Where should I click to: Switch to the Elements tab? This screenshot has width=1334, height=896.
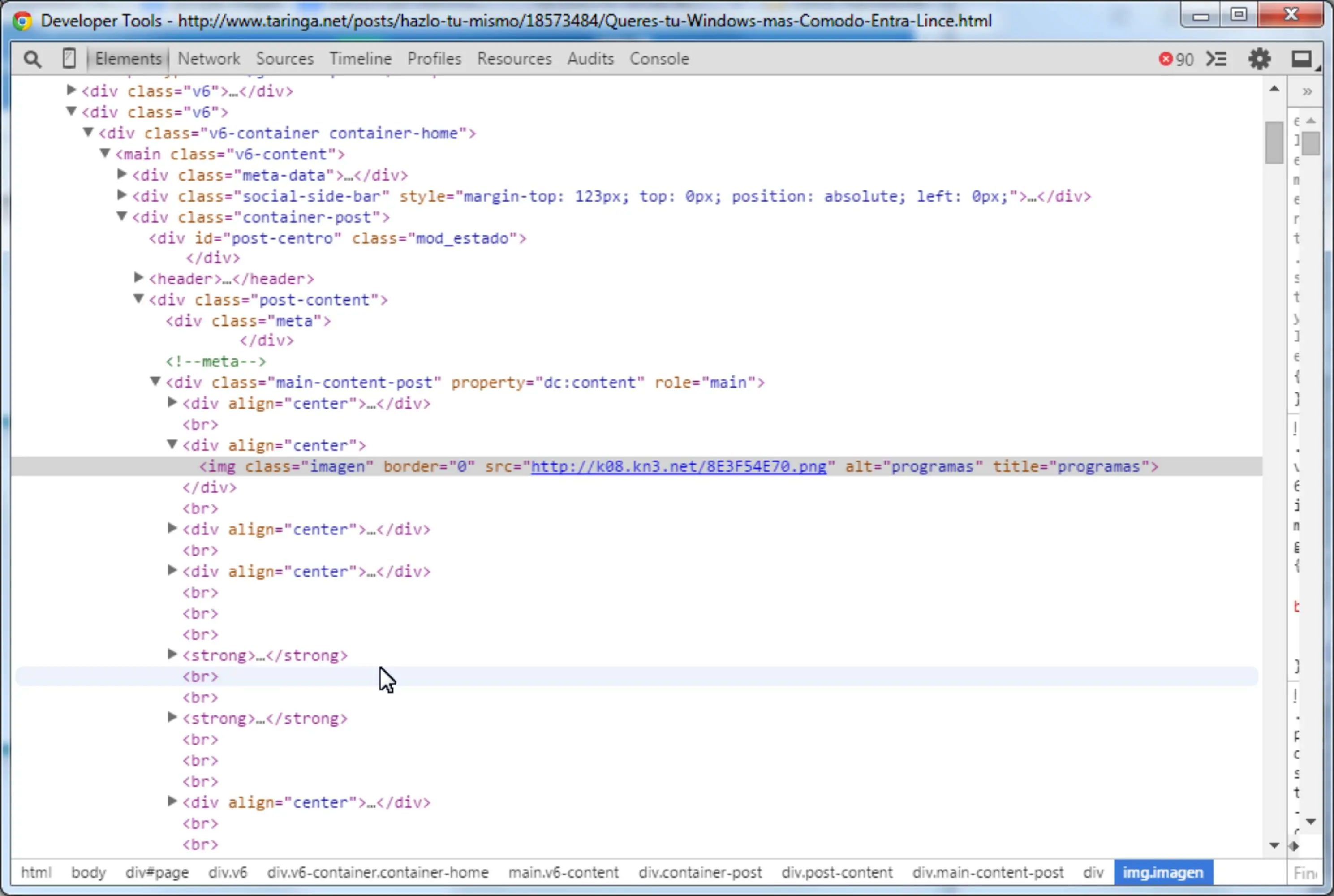pos(129,59)
